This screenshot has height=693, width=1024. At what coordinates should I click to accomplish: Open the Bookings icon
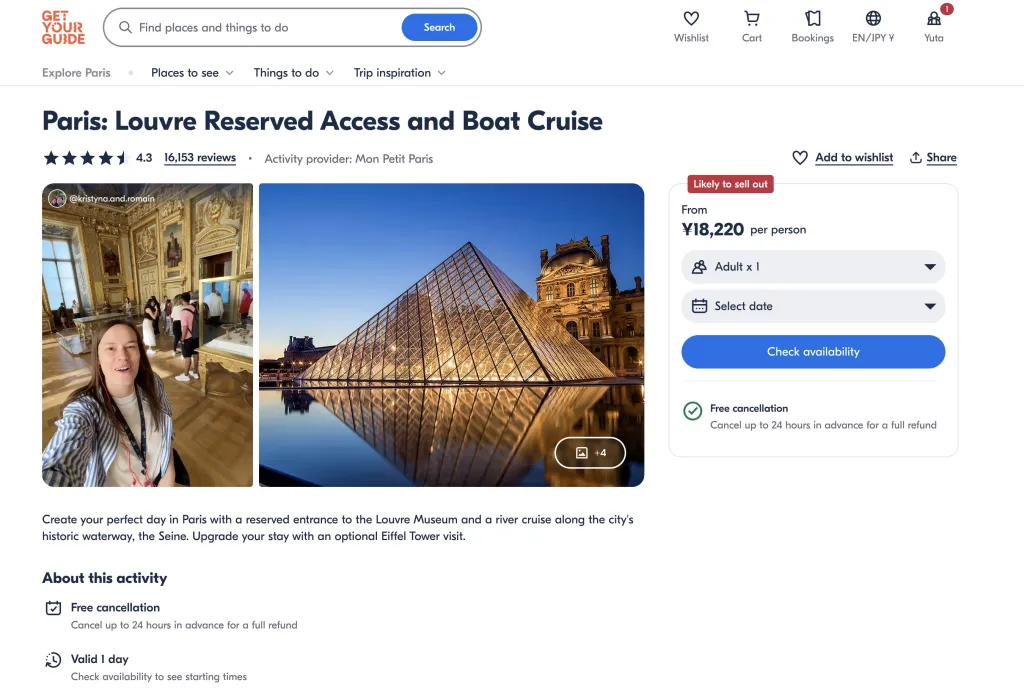tap(812, 19)
